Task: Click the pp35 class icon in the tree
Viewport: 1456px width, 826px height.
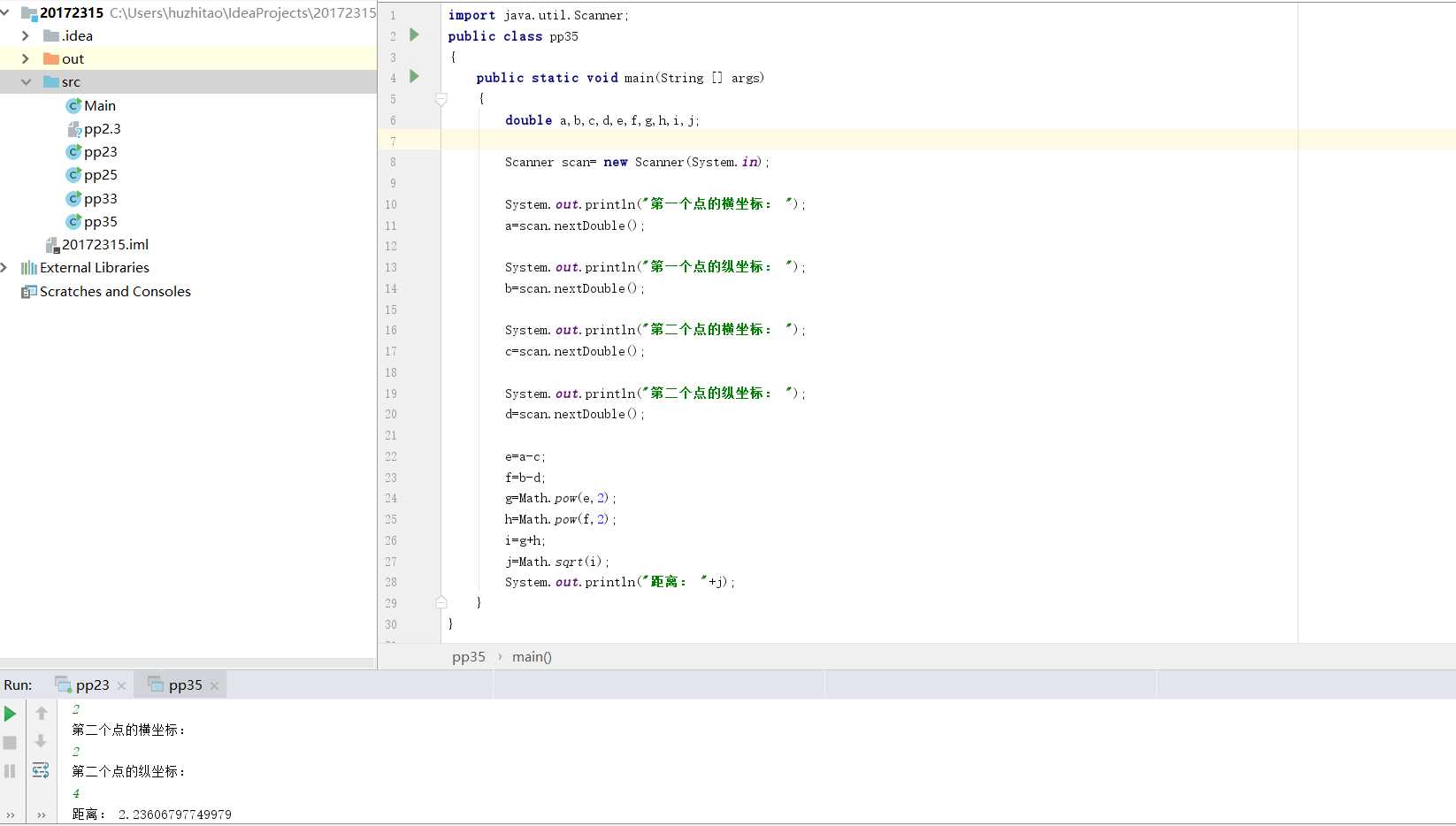Action: coord(73,221)
